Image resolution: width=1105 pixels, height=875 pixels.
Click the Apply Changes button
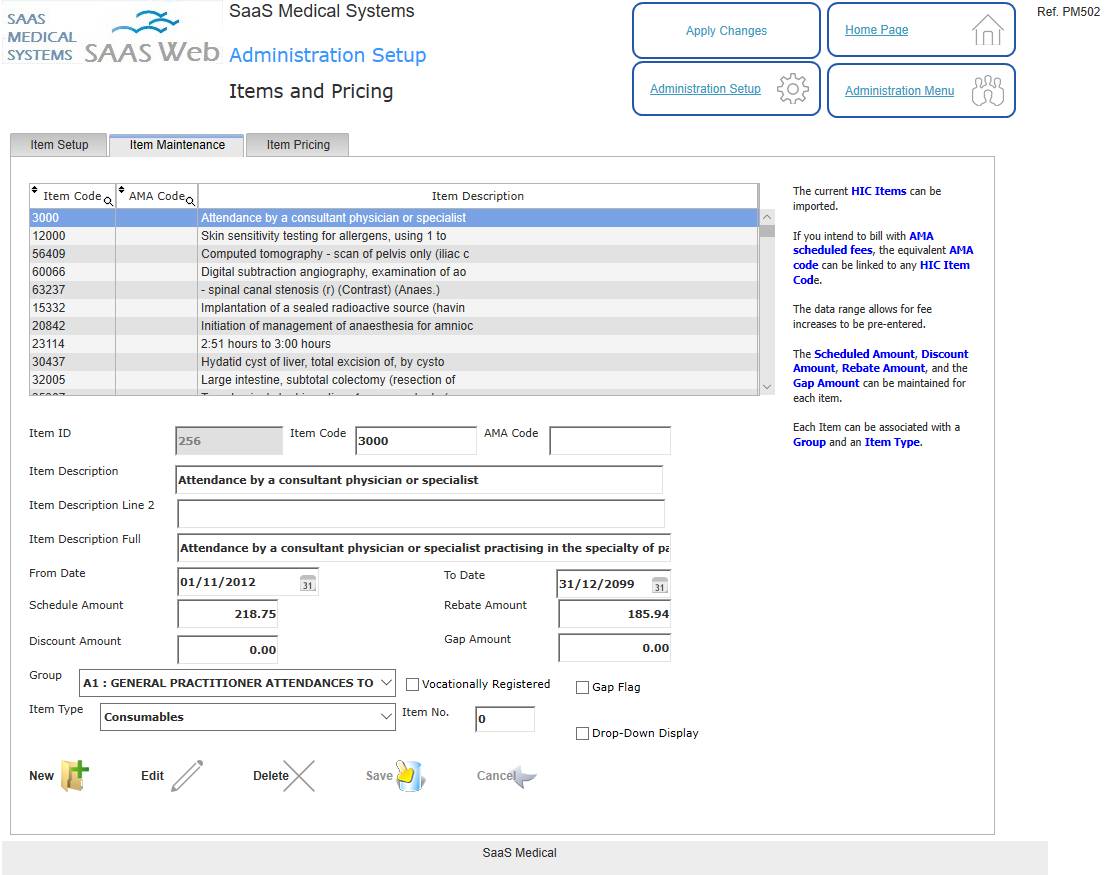pyautogui.click(x=727, y=30)
